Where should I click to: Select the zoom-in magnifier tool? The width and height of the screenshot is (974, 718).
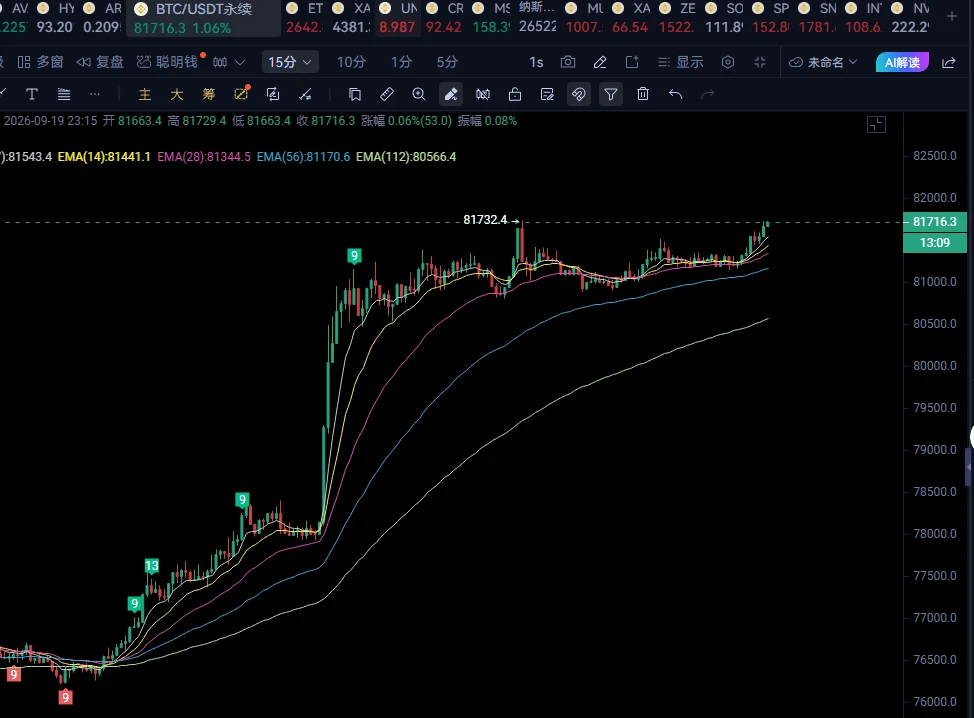(x=419, y=94)
